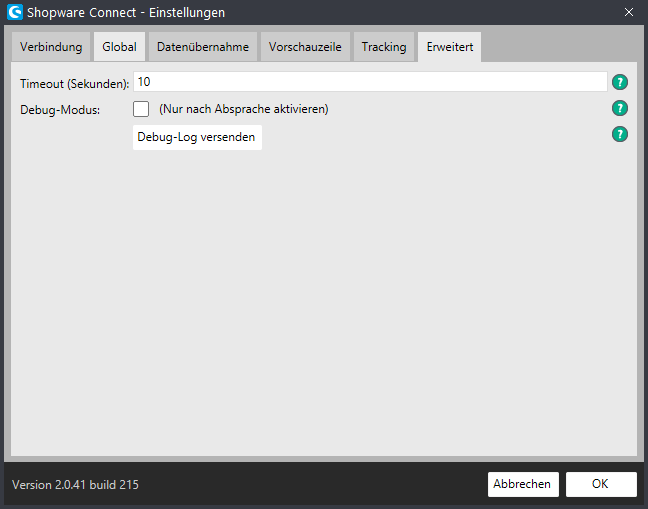
Task: Open the Global tab
Action: coord(119,47)
